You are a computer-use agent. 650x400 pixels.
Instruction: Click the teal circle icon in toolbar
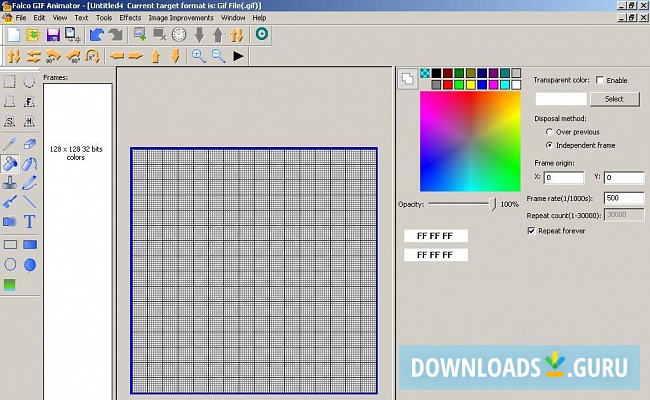click(x=262, y=34)
